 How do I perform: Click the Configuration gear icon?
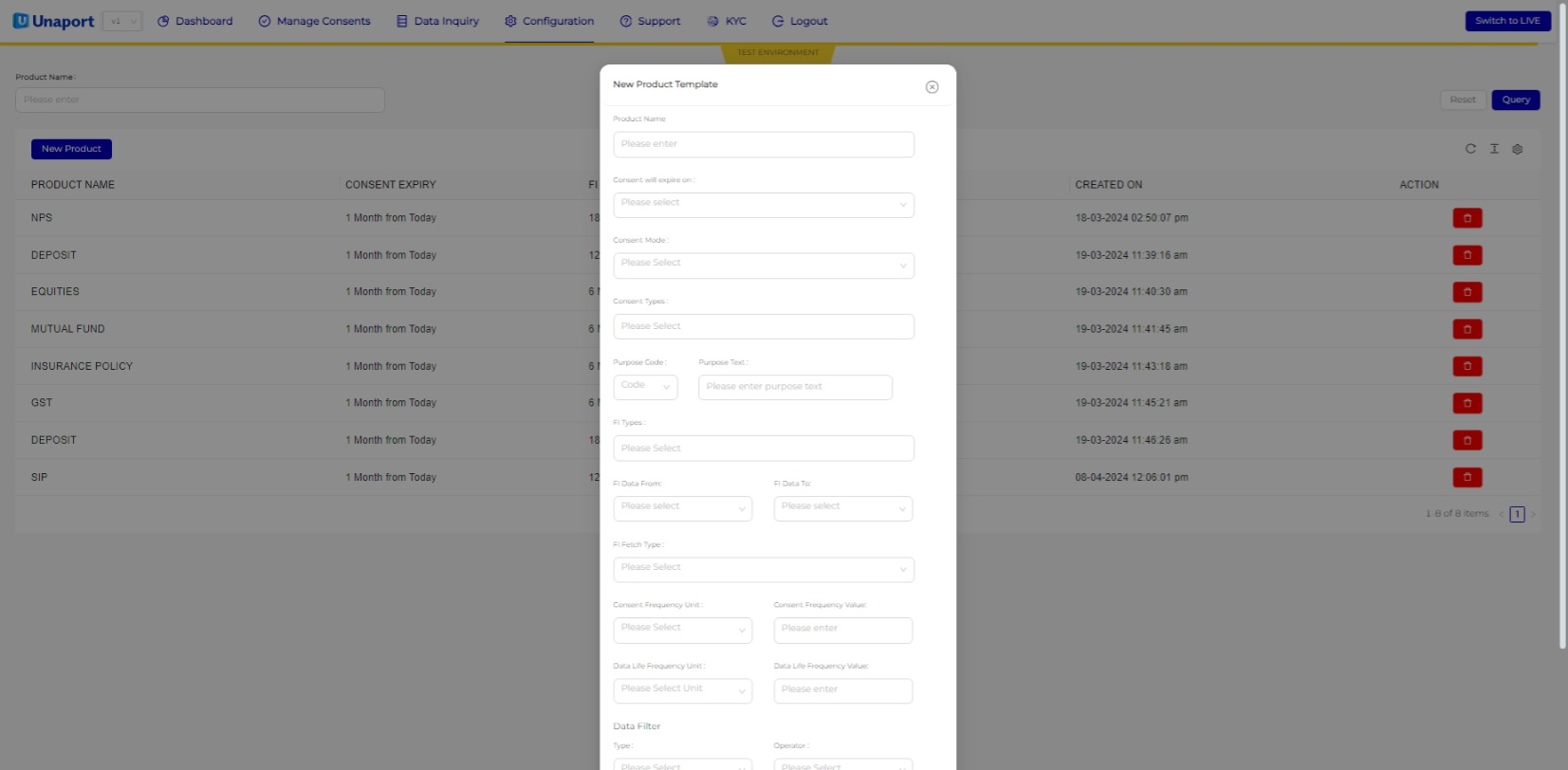point(510,21)
